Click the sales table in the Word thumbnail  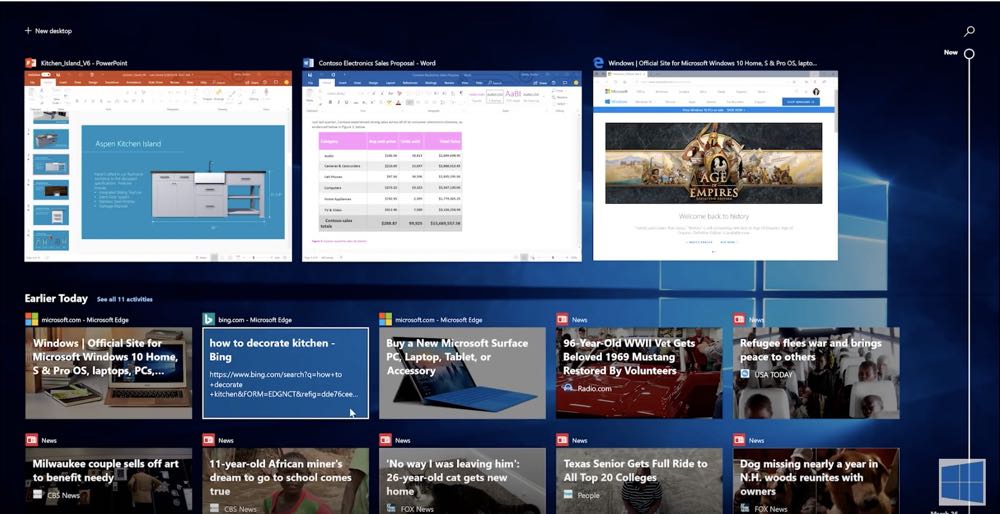390,182
